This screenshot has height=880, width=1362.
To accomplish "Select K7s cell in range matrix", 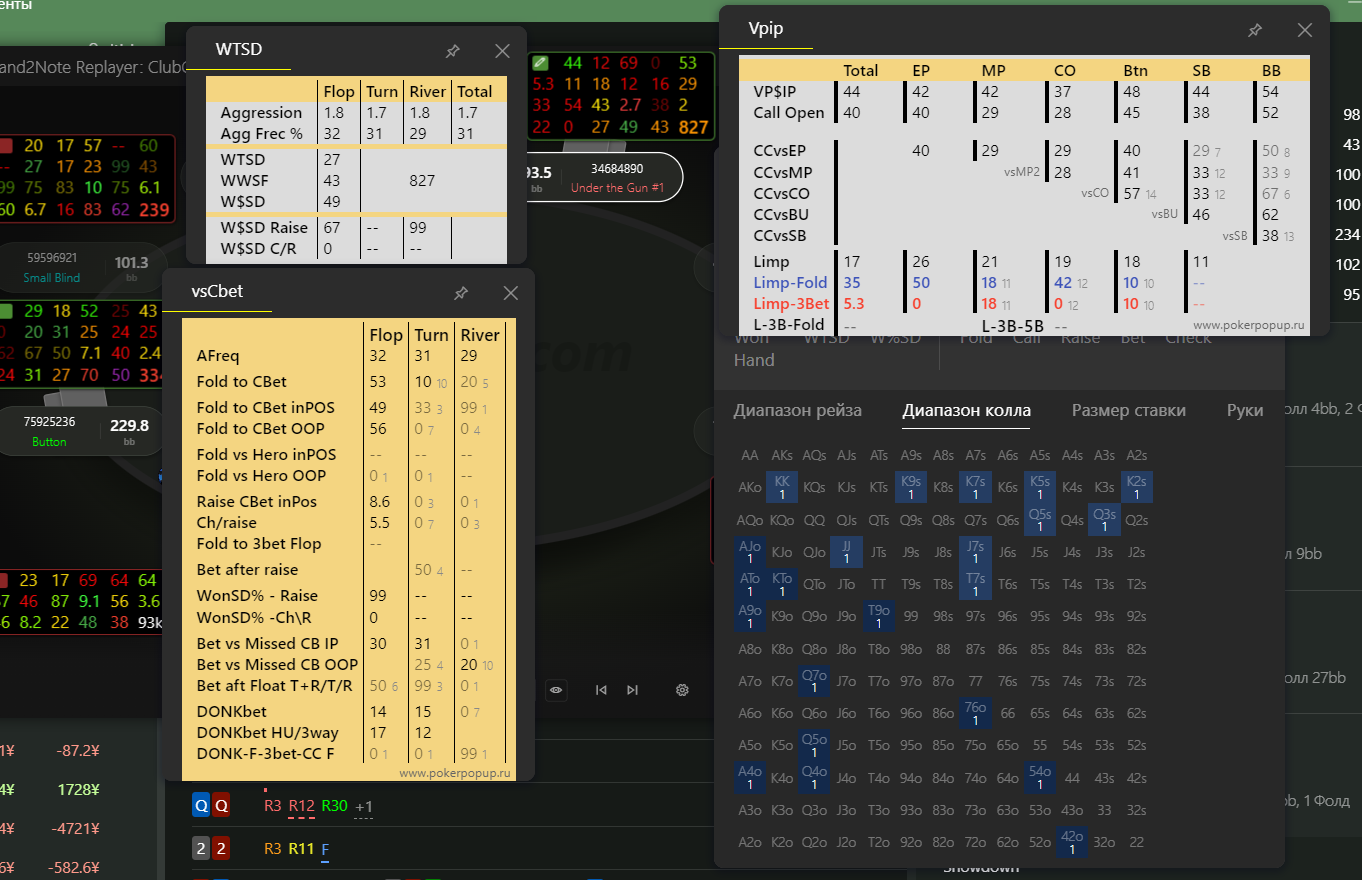I will click(975, 487).
